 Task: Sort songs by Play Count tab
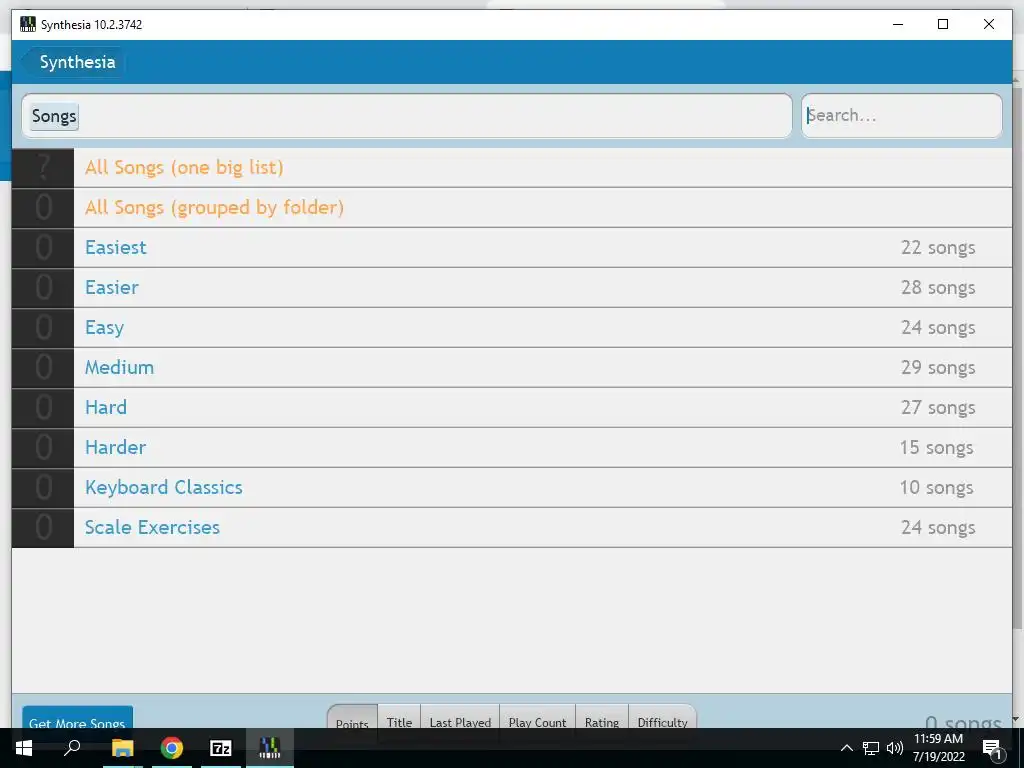(x=537, y=717)
